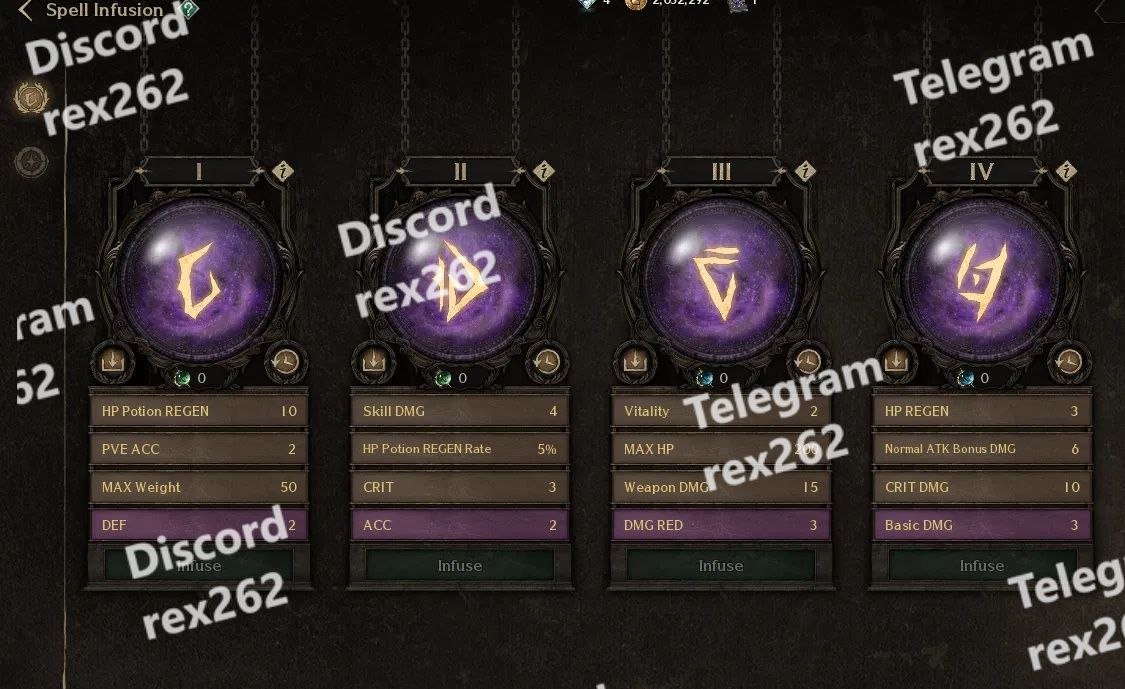Select the highlighted DEF stat row

click(199, 525)
